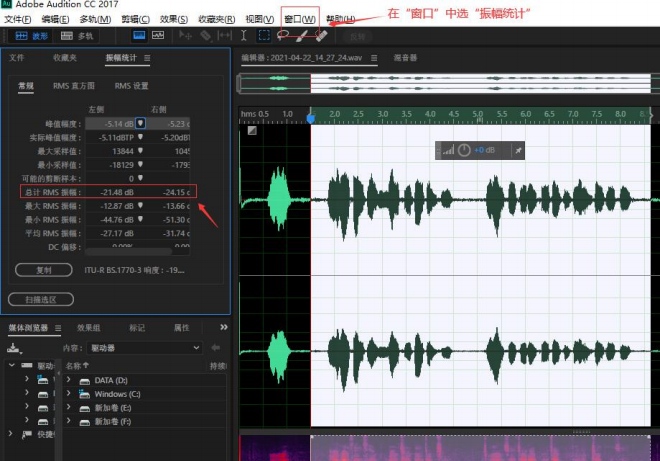Viewport: 660px width, 461px height.
Task: Click the overview navigator waveform strip
Action: 444,83
